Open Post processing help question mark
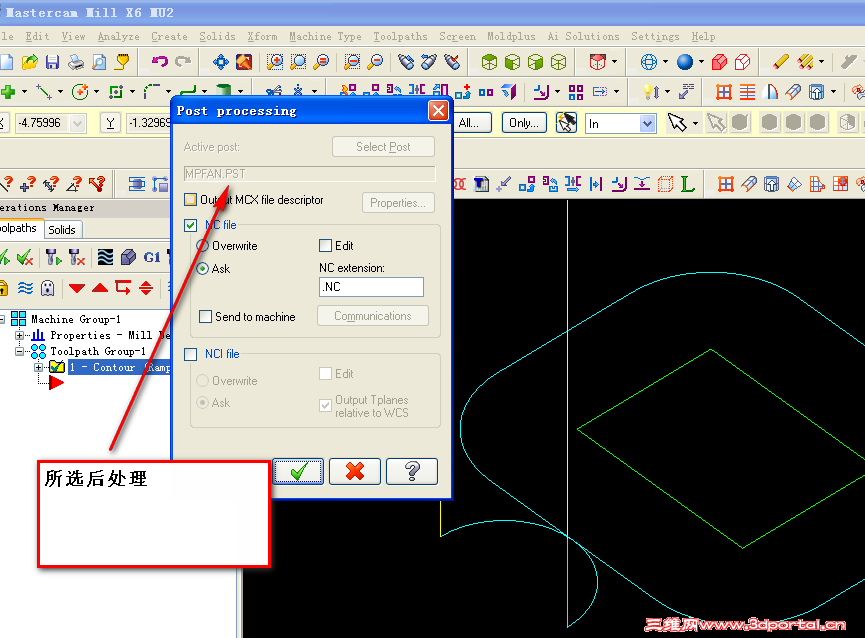This screenshot has height=638, width=865. tap(412, 471)
